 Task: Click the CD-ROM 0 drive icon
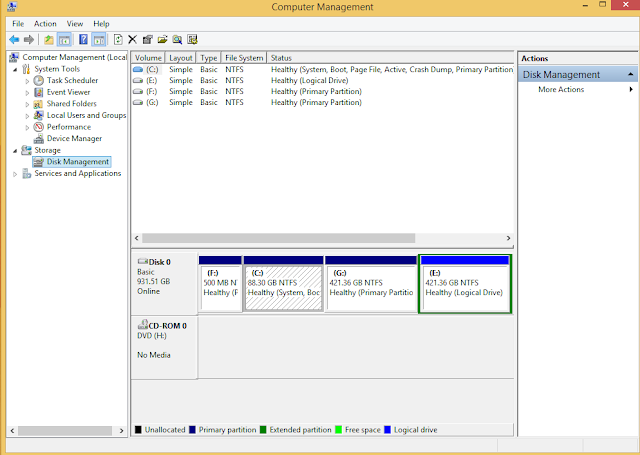click(x=142, y=325)
